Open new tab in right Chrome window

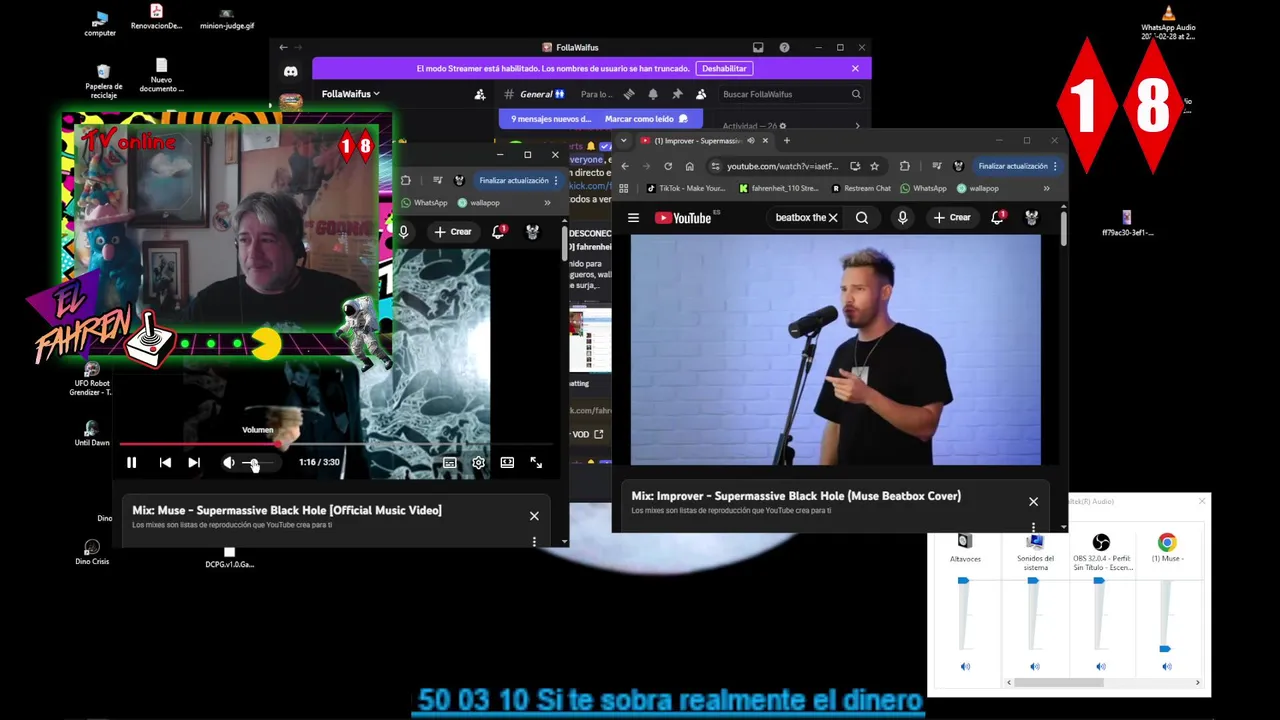point(787,140)
